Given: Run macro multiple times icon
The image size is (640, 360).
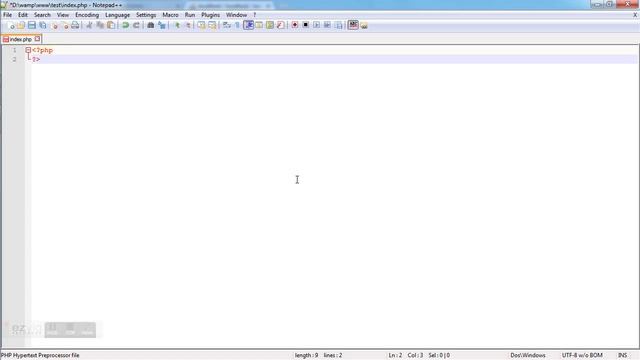Looking at the screenshot, I should point(327,25).
